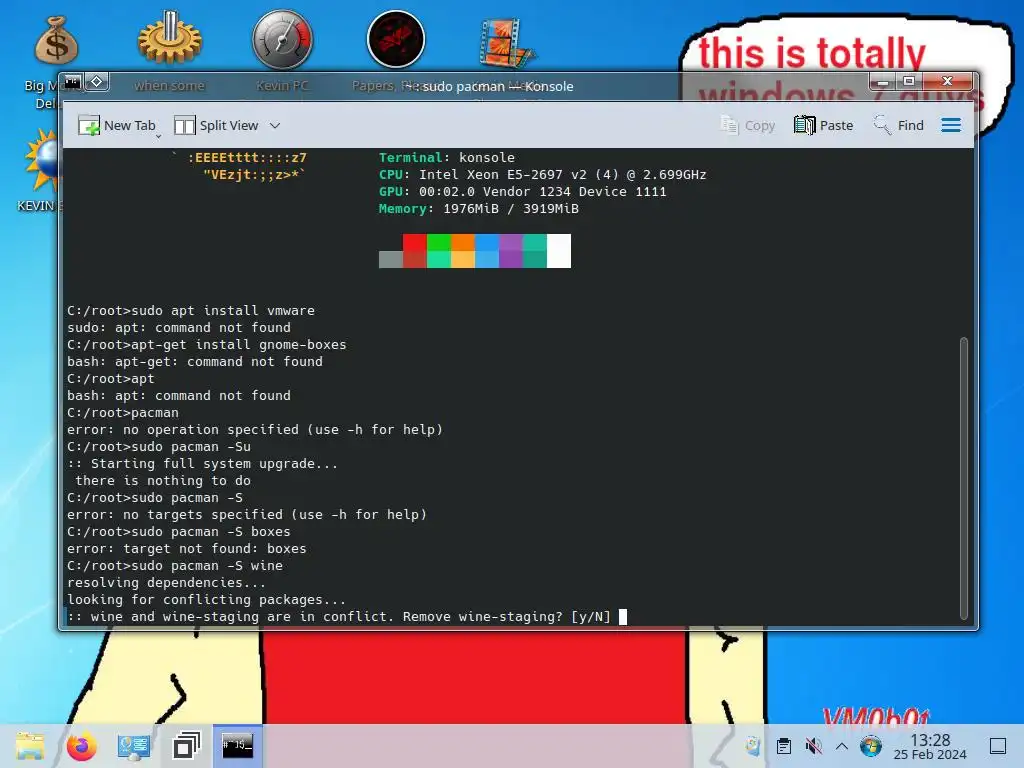Click the terminal prompt after [y/N]
The height and width of the screenshot is (768, 1024).
pyautogui.click(x=623, y=616)
